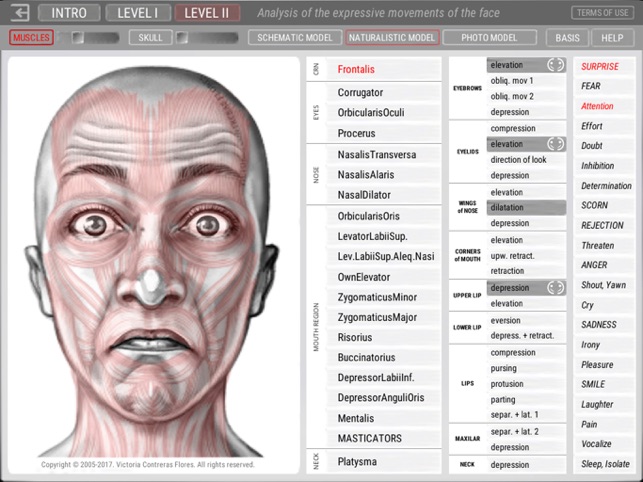Image resolution: width=643 pixels, height=482 pixels.
Task: Click intensity icon on eyebrows elevation row
Action: tap(555, 65)
